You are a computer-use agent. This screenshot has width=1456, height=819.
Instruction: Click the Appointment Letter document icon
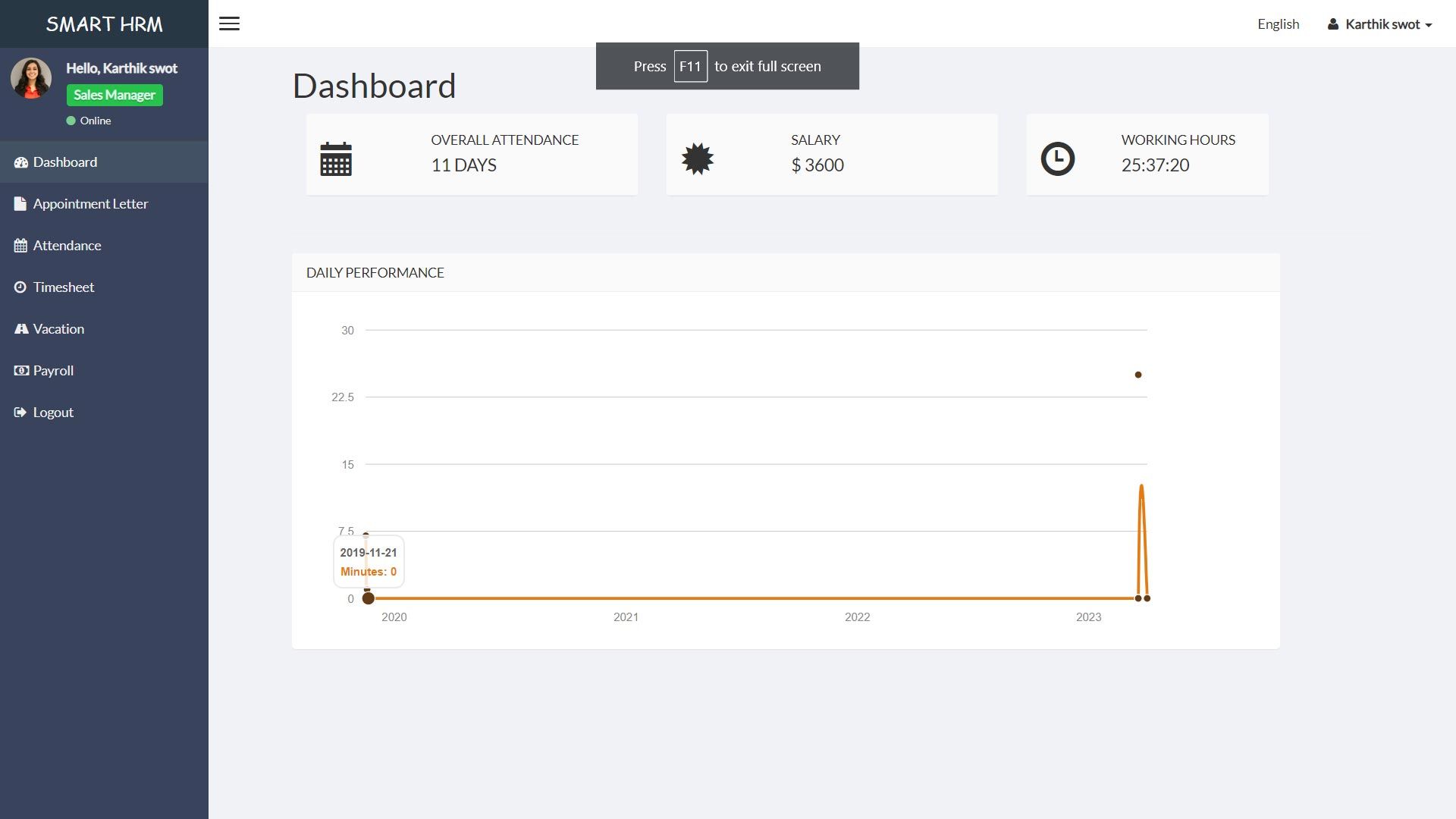click(20, 204)
